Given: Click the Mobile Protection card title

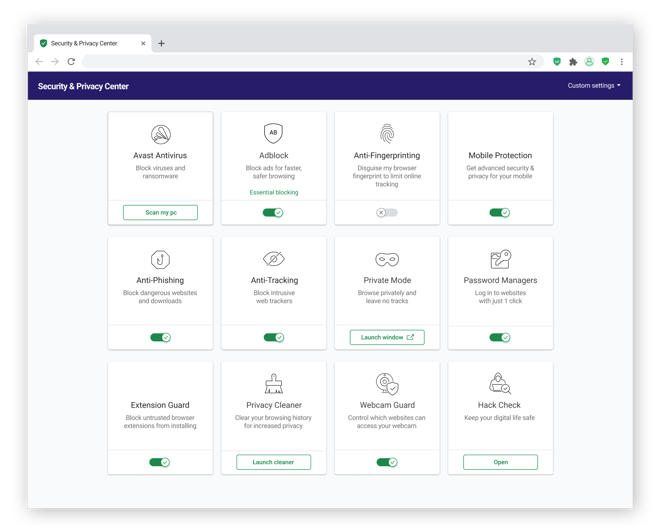Looking at the screenshot, I should (500, 155).
